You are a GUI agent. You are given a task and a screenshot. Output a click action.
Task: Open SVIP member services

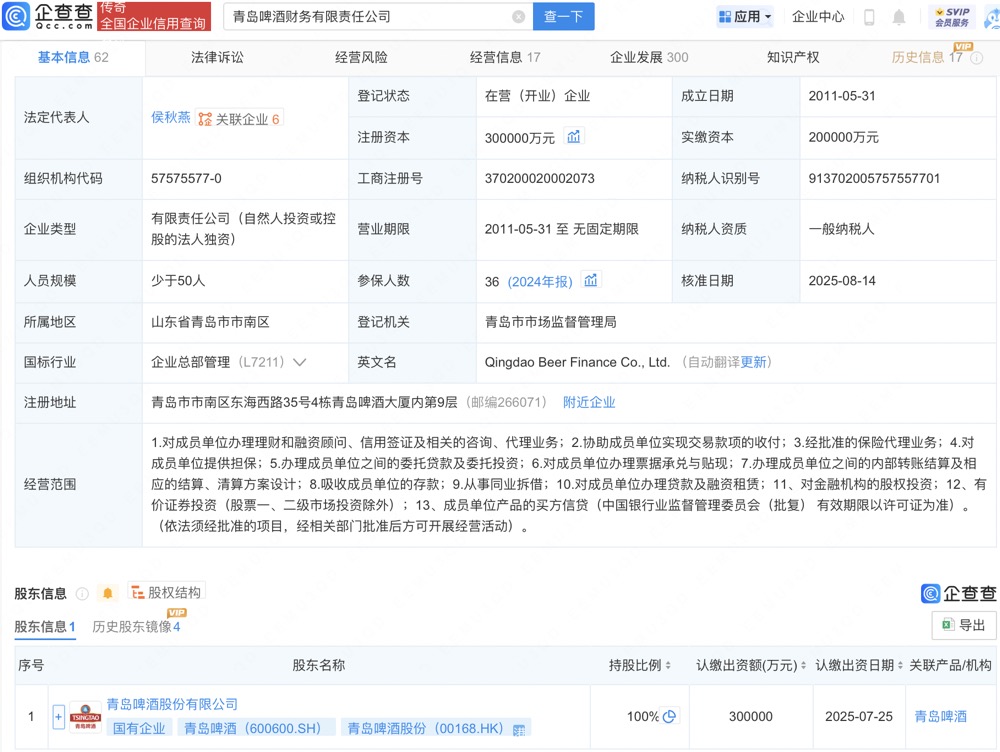point(952,17)
